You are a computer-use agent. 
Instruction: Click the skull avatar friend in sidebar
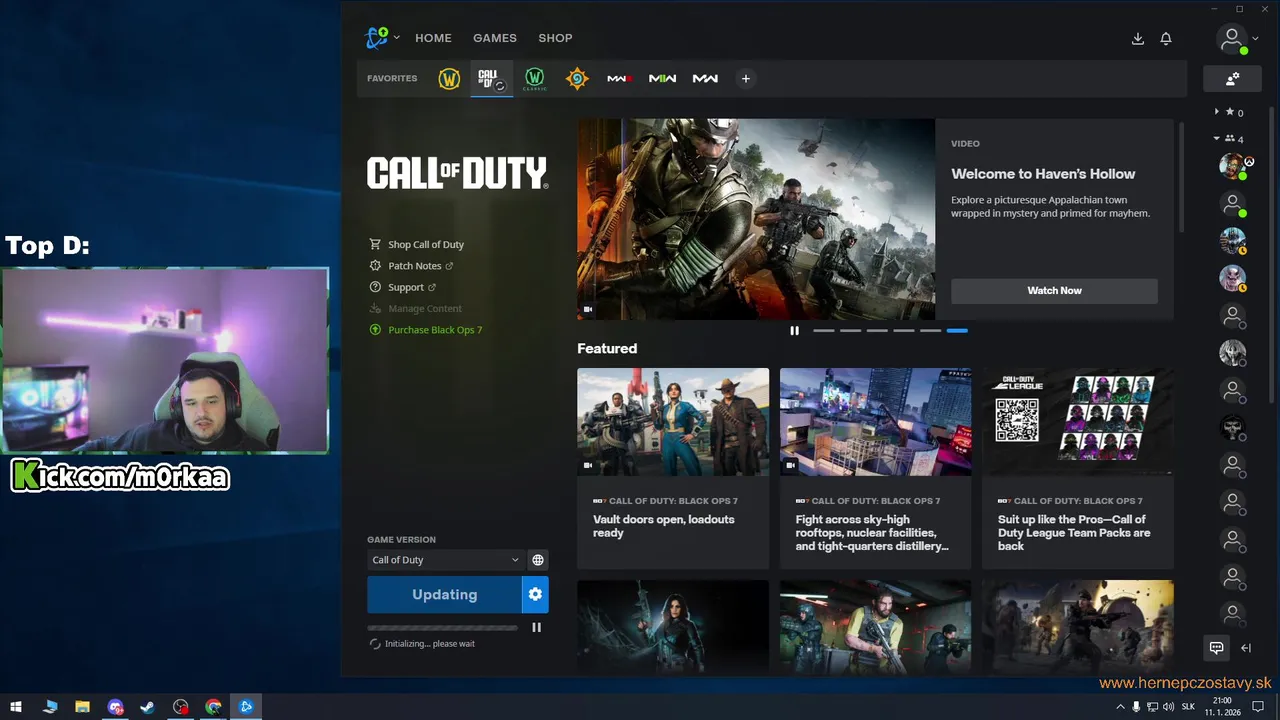tap(1232, 428)
